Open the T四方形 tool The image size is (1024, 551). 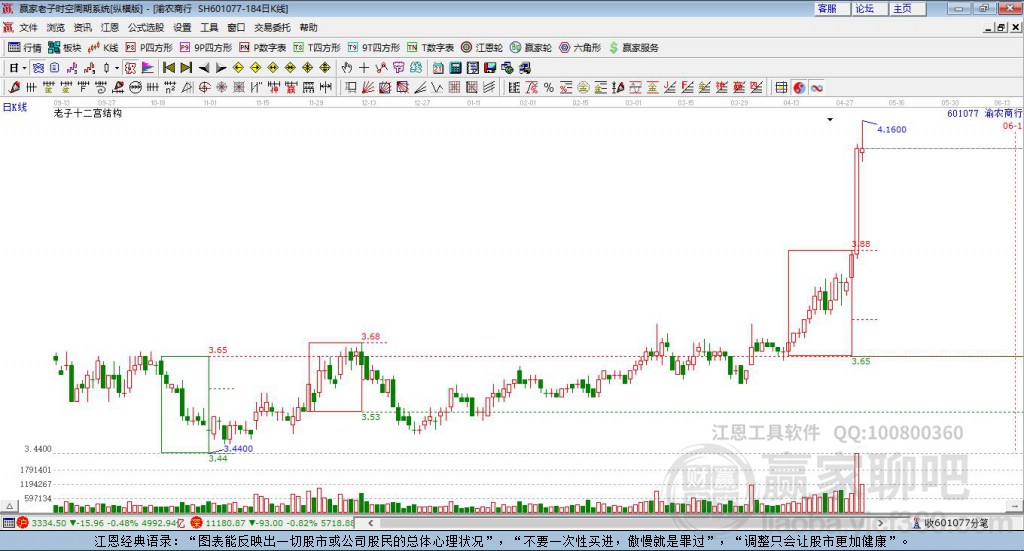click(x=317, y=48)
